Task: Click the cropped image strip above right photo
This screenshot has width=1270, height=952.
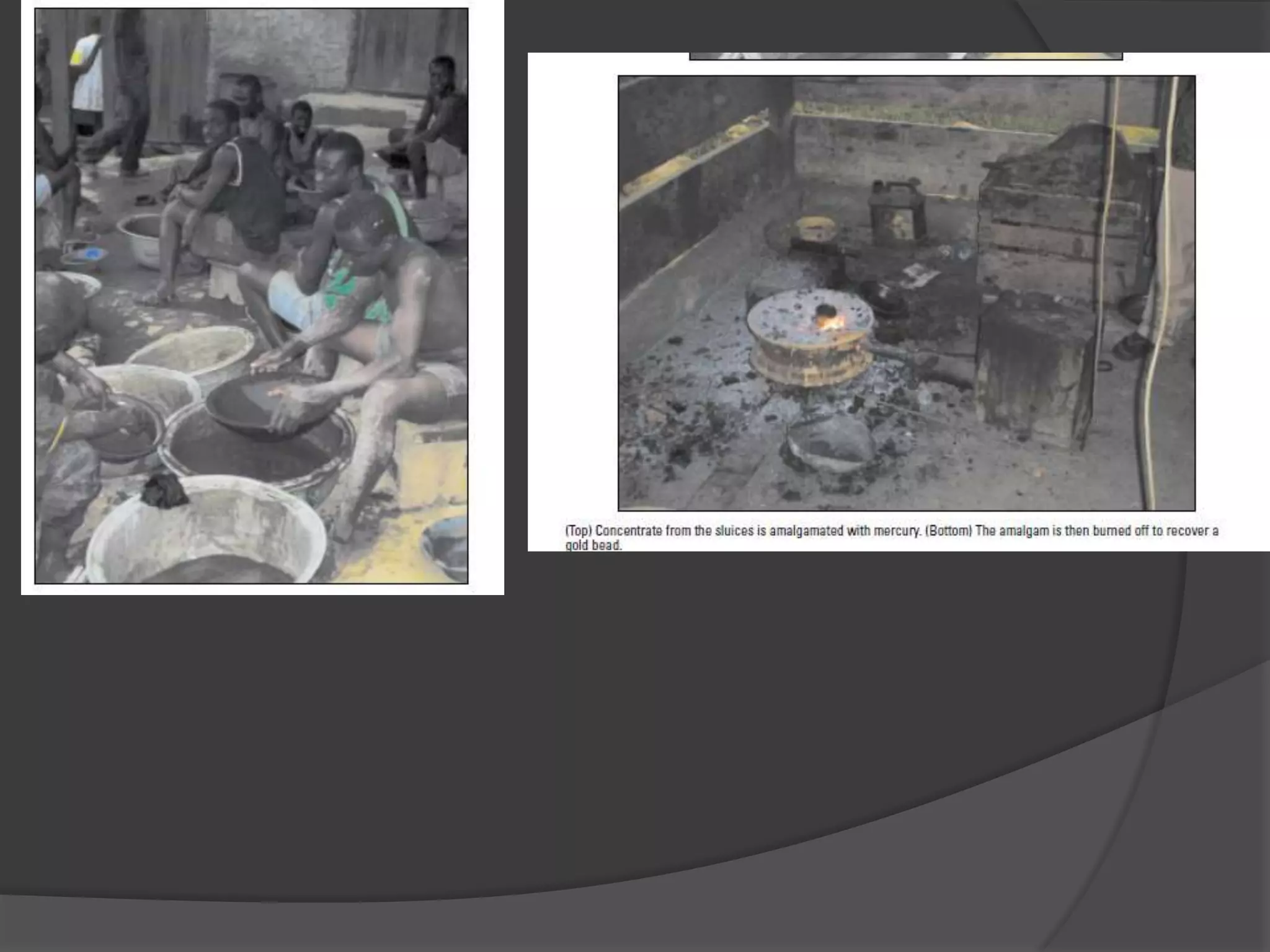Action: tap(905, 56)
